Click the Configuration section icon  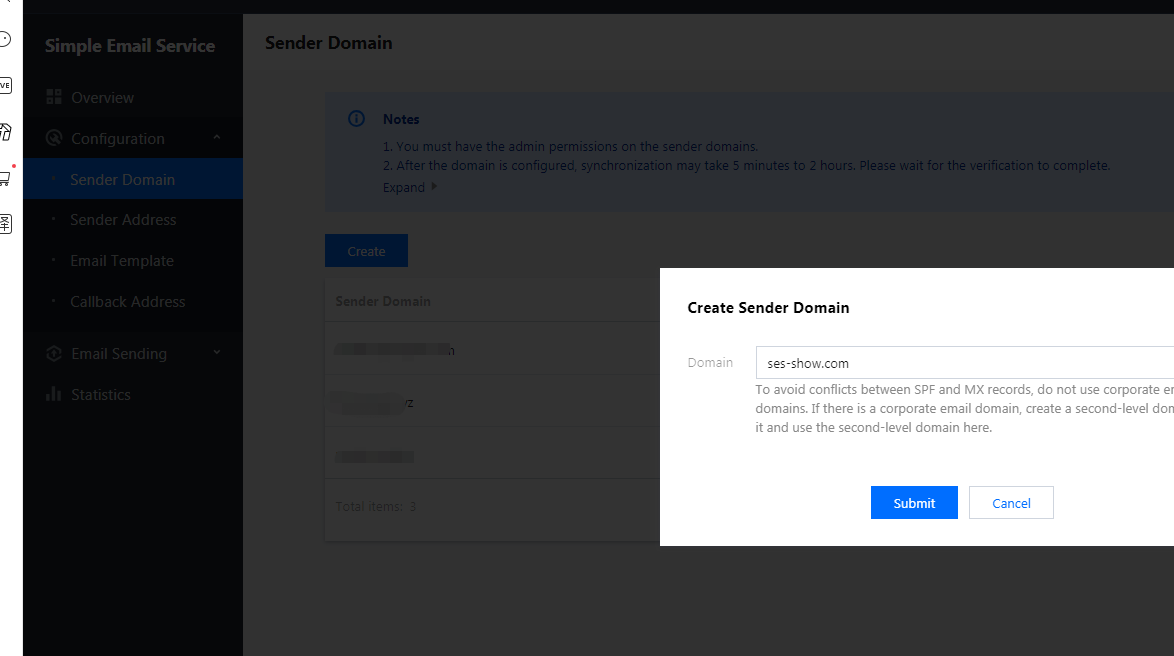pyautogui.click(x=54, y=138)
